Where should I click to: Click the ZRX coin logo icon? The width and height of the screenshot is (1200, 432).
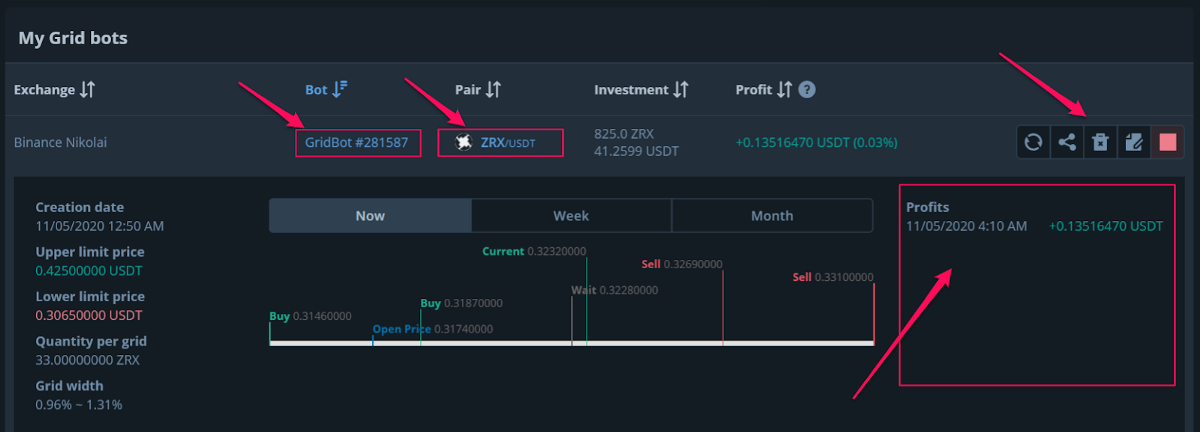point(463,142)
